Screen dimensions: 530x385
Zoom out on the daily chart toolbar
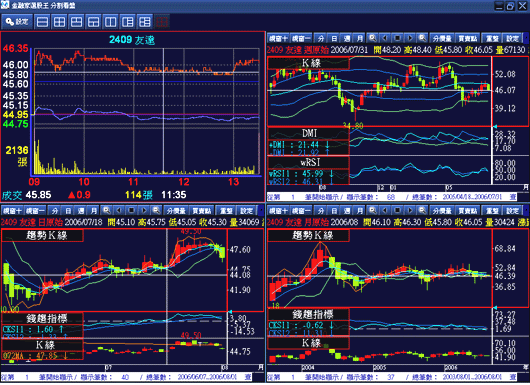point(156,211)
